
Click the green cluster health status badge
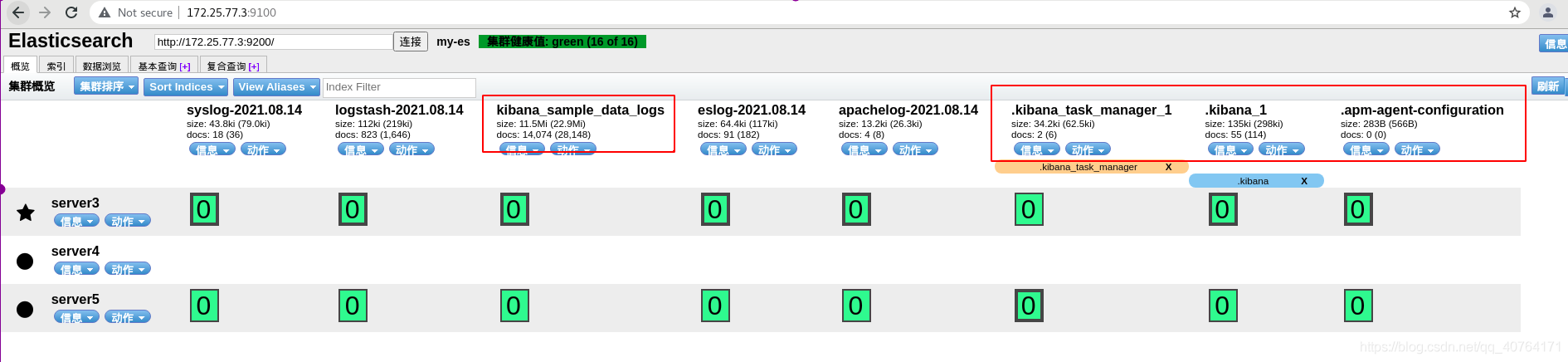(x=562, y=42)
